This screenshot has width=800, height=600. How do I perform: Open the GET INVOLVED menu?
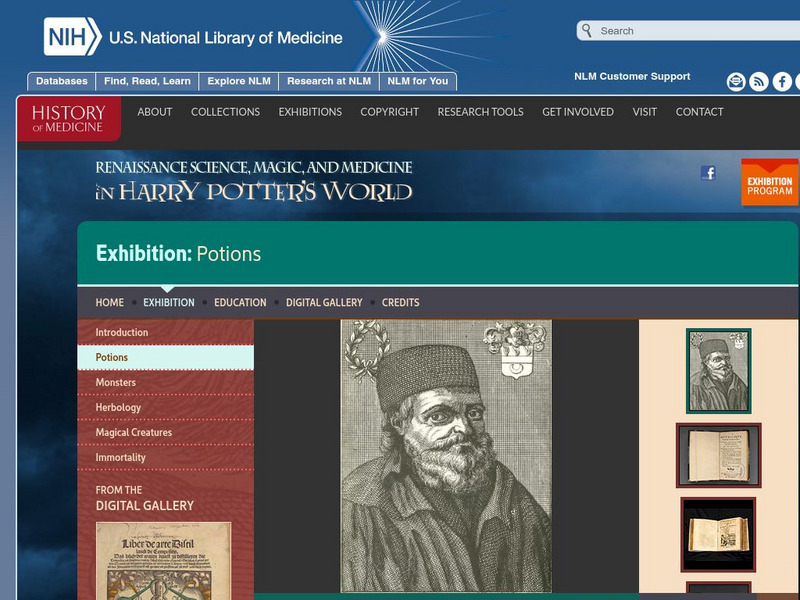[578, 112]
